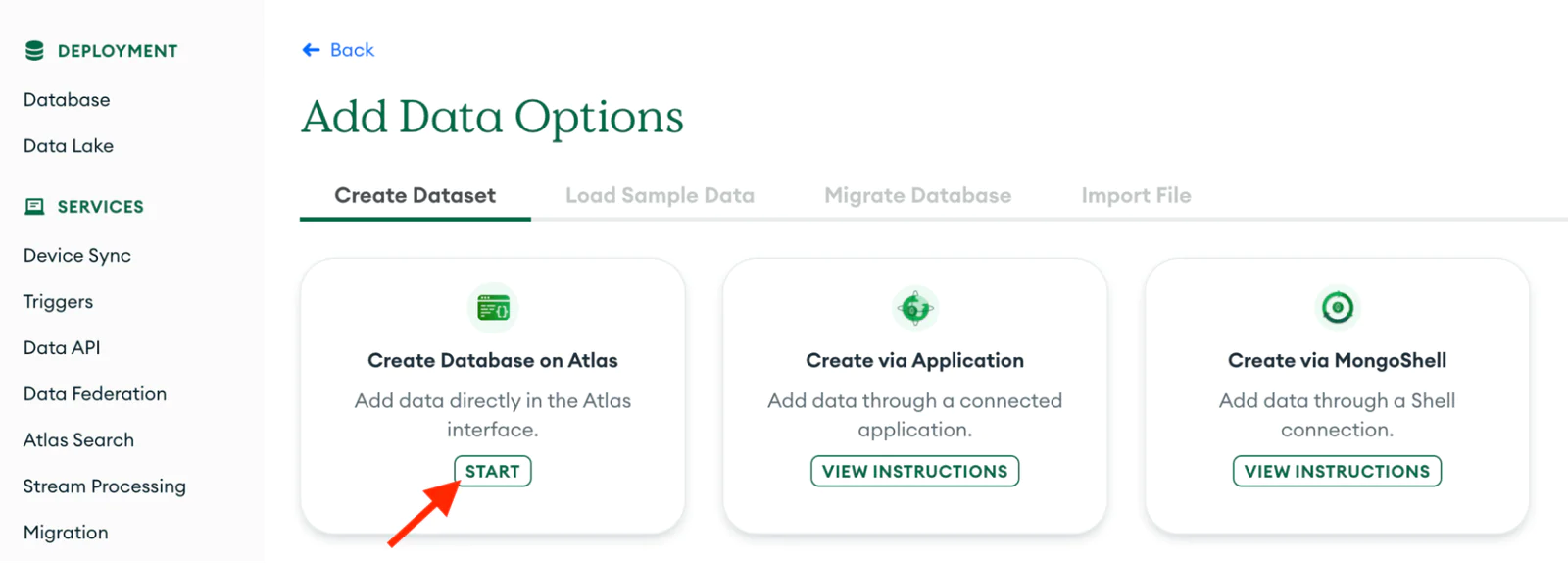Image resolution: width=1568 pixels, height=563 pixels.
Task: Open Data Lake in the sidebar
Action: pyautogui.click(x=69, y=146)
